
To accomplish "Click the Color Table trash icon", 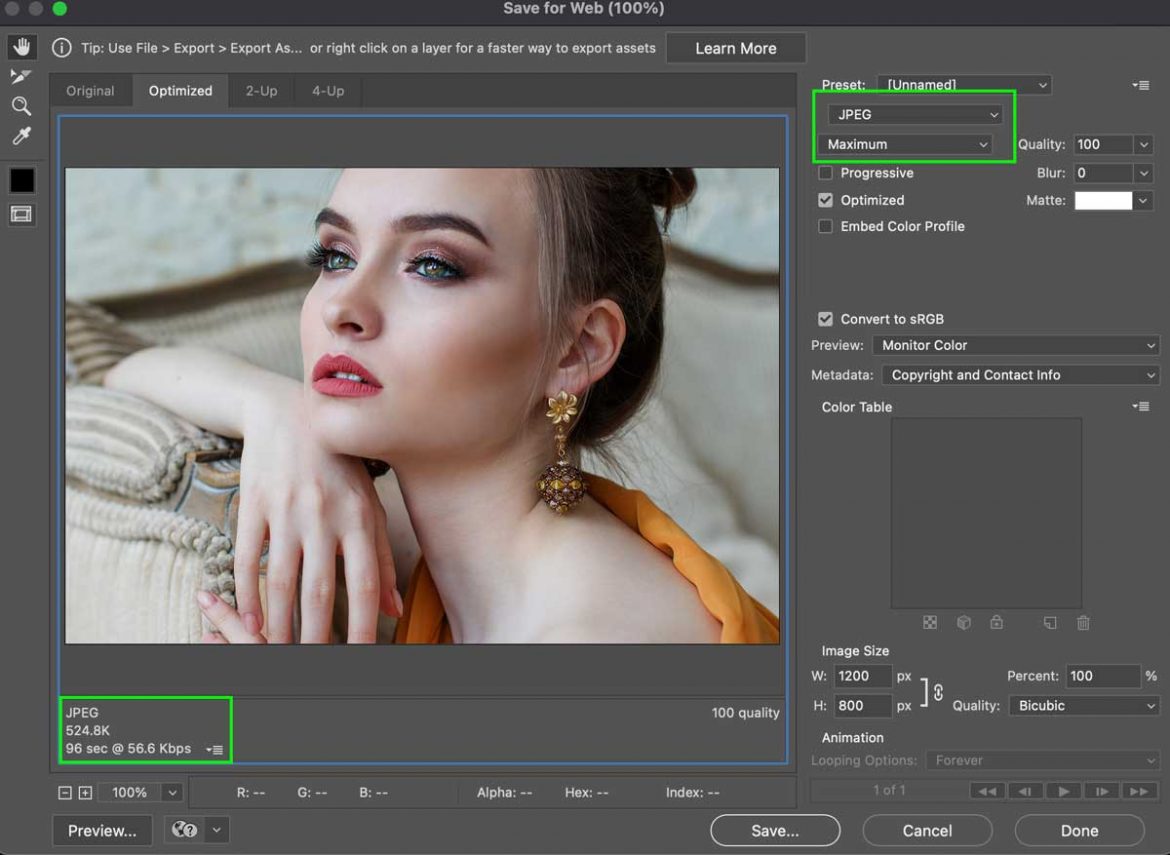I will coord(1083,623).
